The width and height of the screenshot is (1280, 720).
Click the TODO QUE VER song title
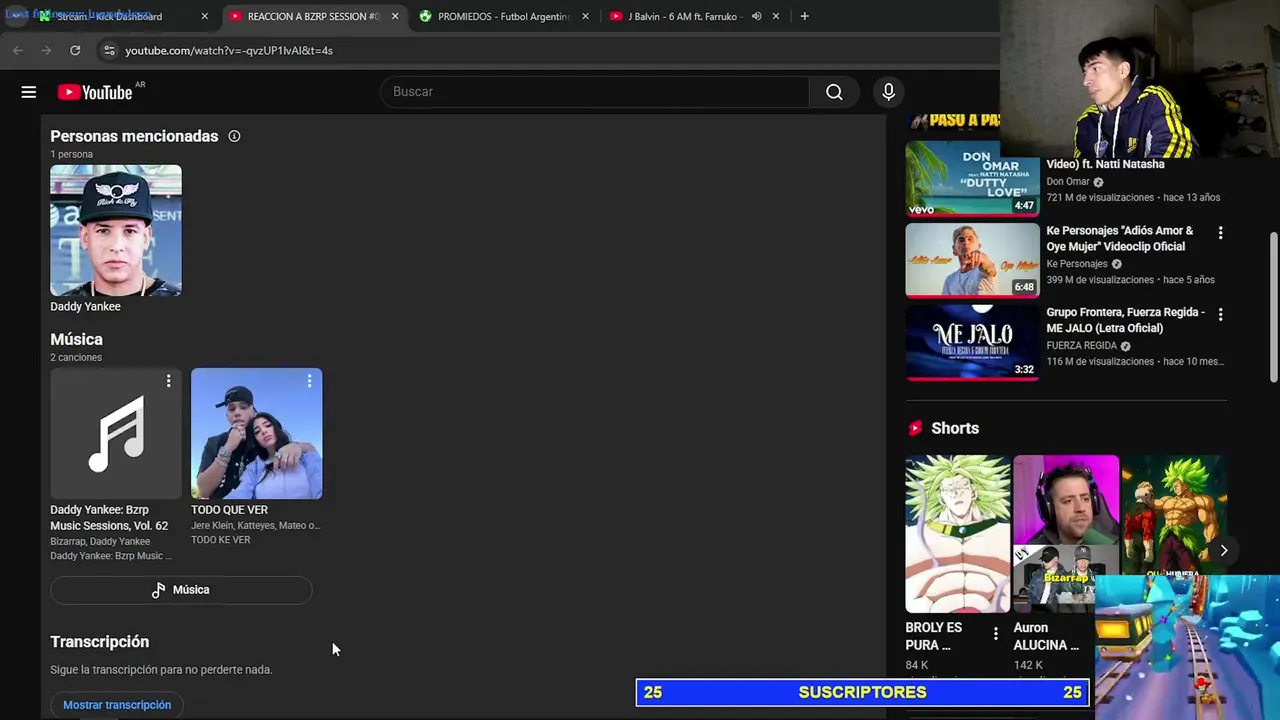click(229, 510)
